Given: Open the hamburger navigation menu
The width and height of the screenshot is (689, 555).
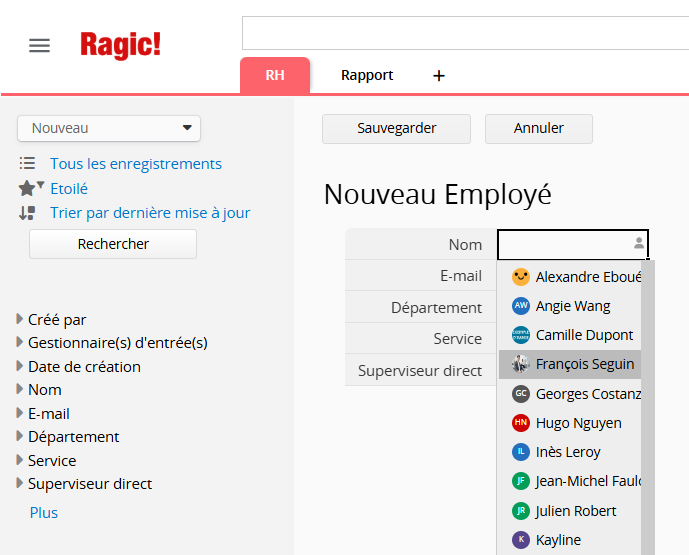Looking at the screenshot, I should (39, 46).
